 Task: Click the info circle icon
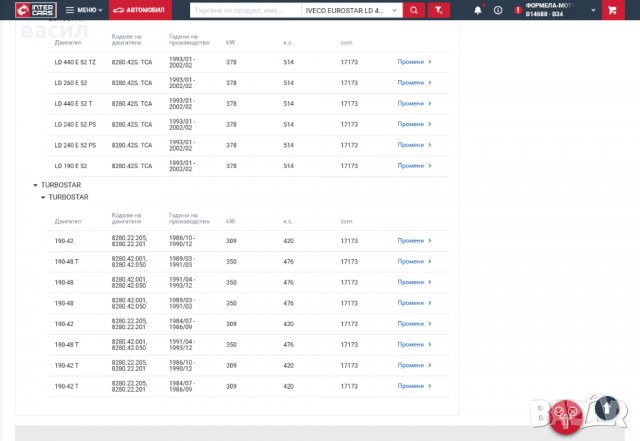(x=498, y=10)
